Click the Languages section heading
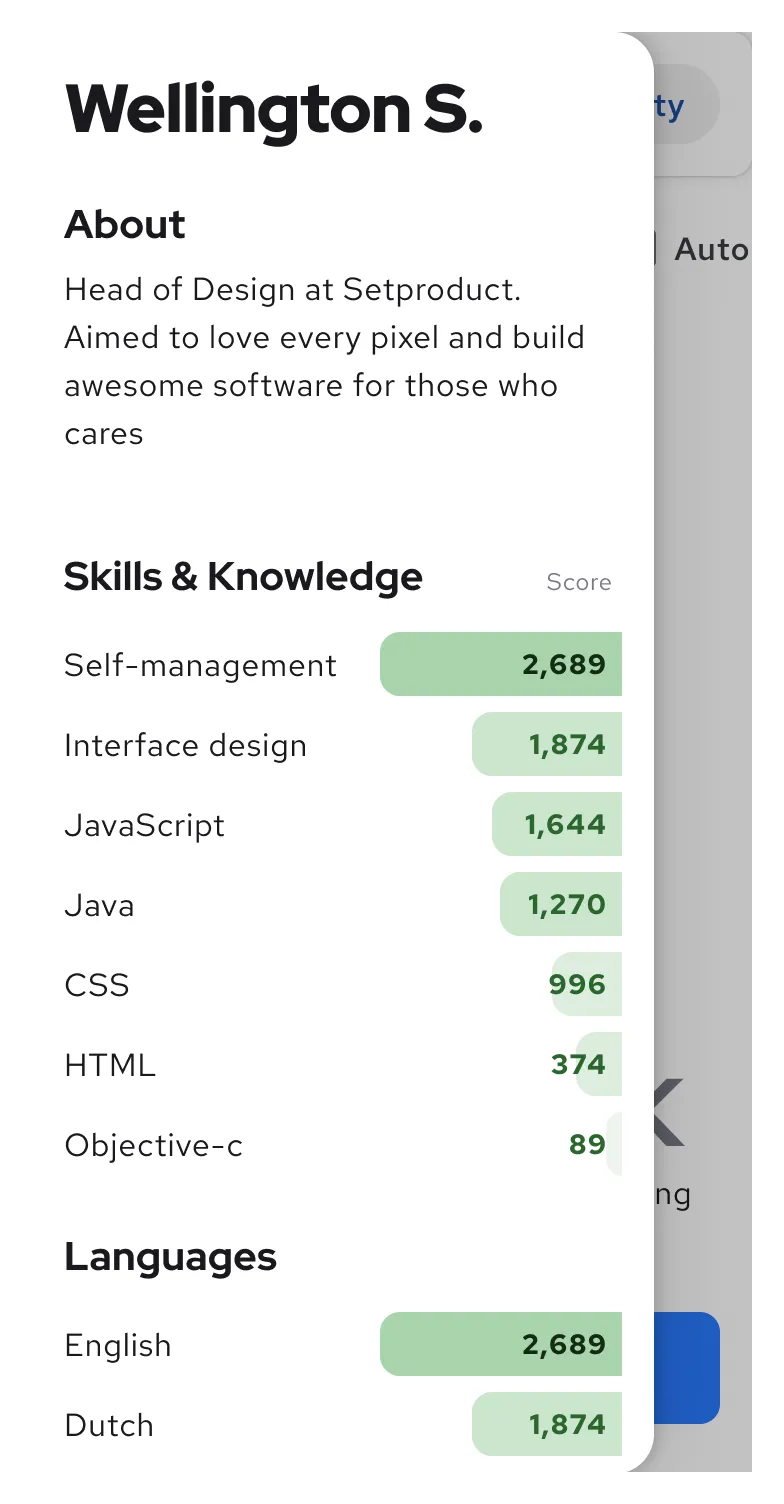This screenshot has width=784, height=1504. pos(170,1257)
